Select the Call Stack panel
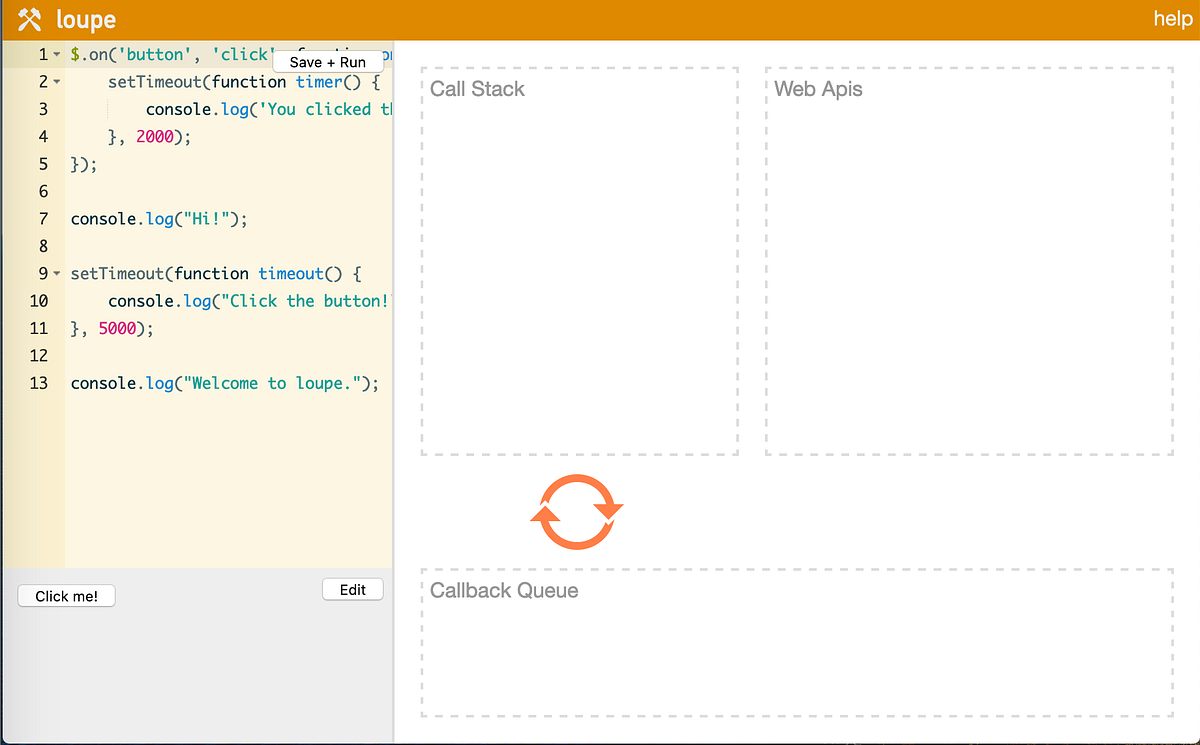Image resolution: width=1200 pixels, height=745 pixels. [x=579, y=261]
